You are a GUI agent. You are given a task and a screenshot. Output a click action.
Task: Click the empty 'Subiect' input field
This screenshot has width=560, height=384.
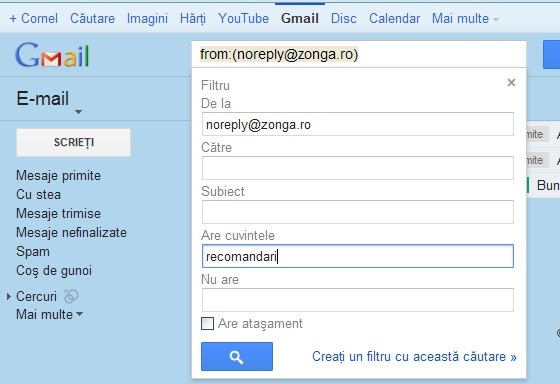[358, 212]
